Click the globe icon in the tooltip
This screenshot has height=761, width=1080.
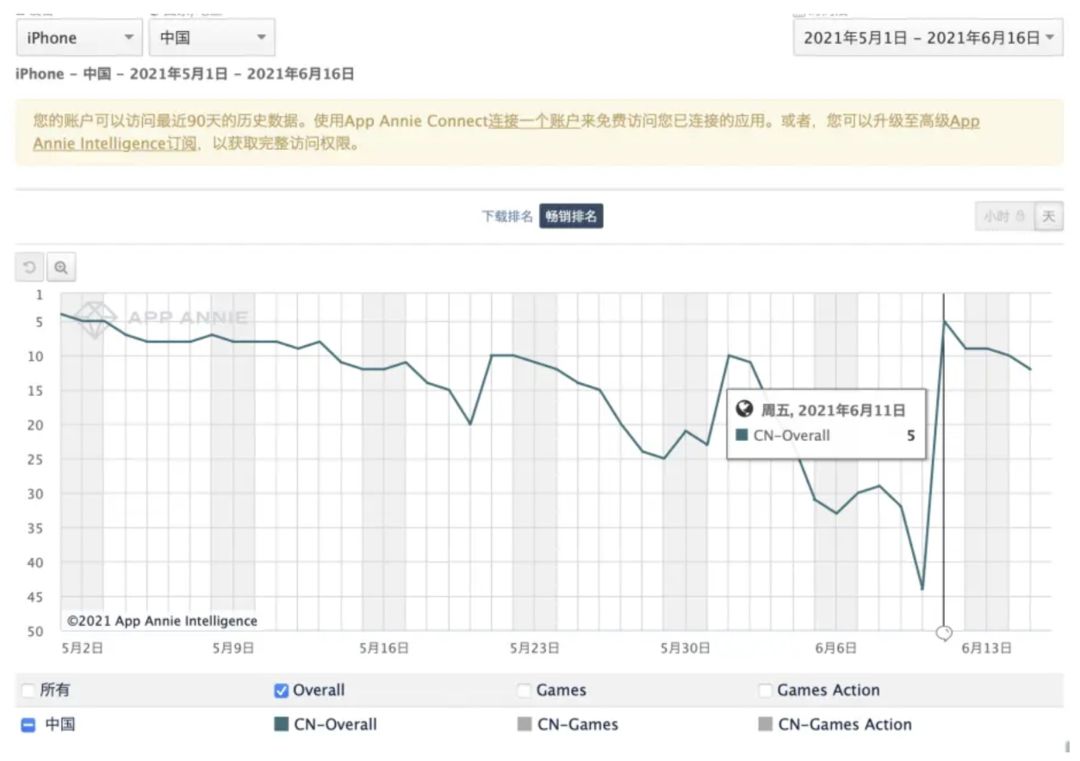[x=744, y=409]
